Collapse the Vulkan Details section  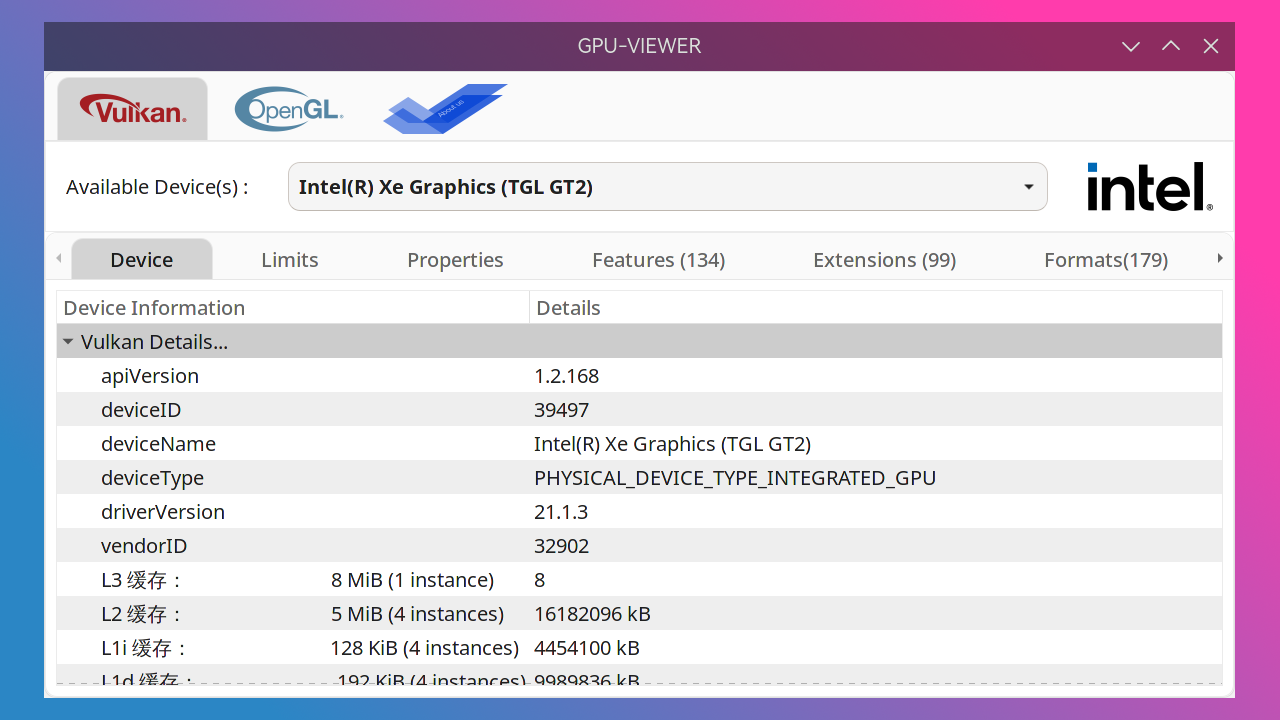(68, 340)
